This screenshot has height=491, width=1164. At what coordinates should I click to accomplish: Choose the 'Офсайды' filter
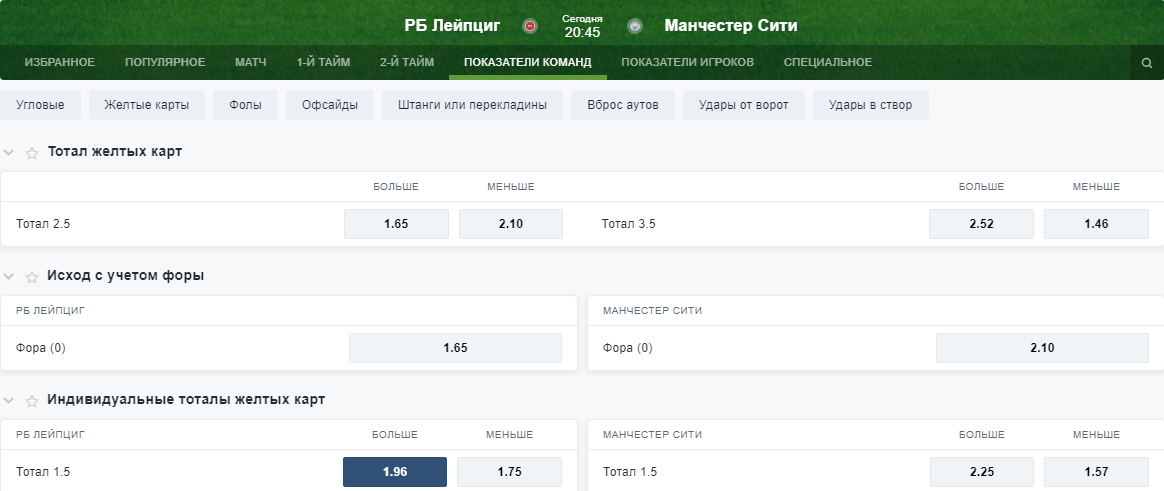pos(330,105)
